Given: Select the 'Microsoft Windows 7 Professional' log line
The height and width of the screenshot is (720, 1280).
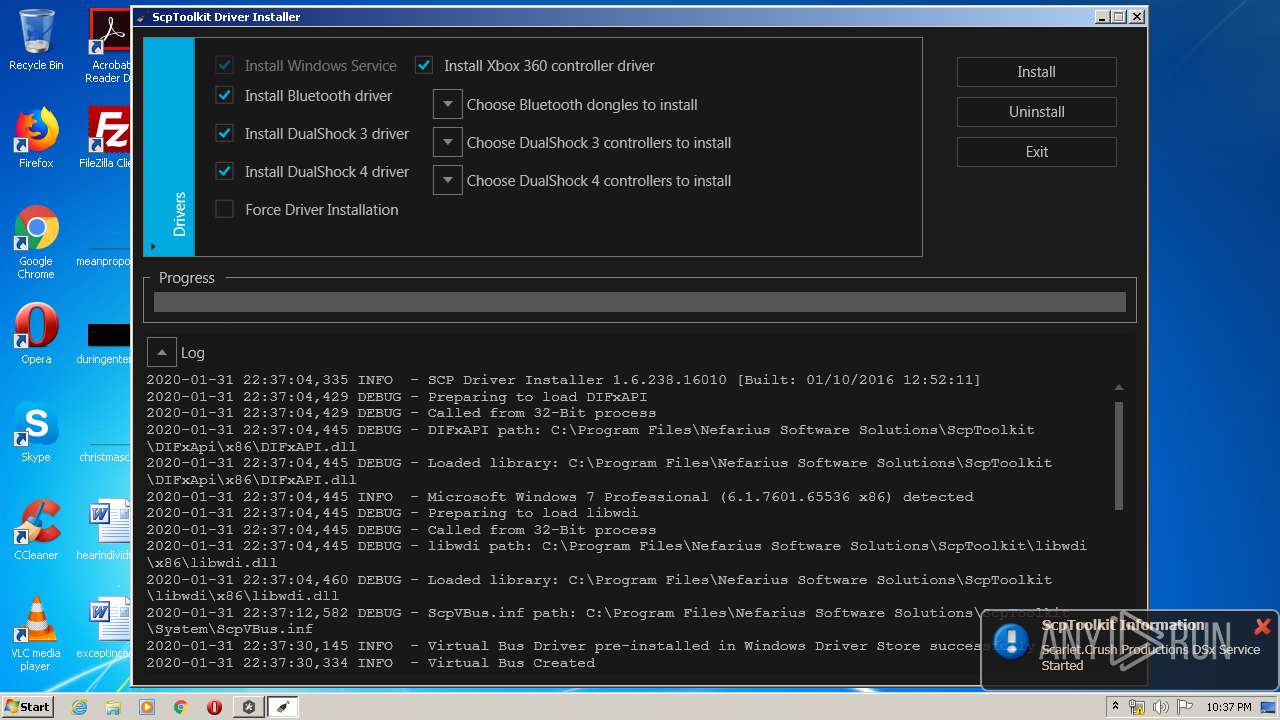Looking at the screenshot, I should coord(560,497).
